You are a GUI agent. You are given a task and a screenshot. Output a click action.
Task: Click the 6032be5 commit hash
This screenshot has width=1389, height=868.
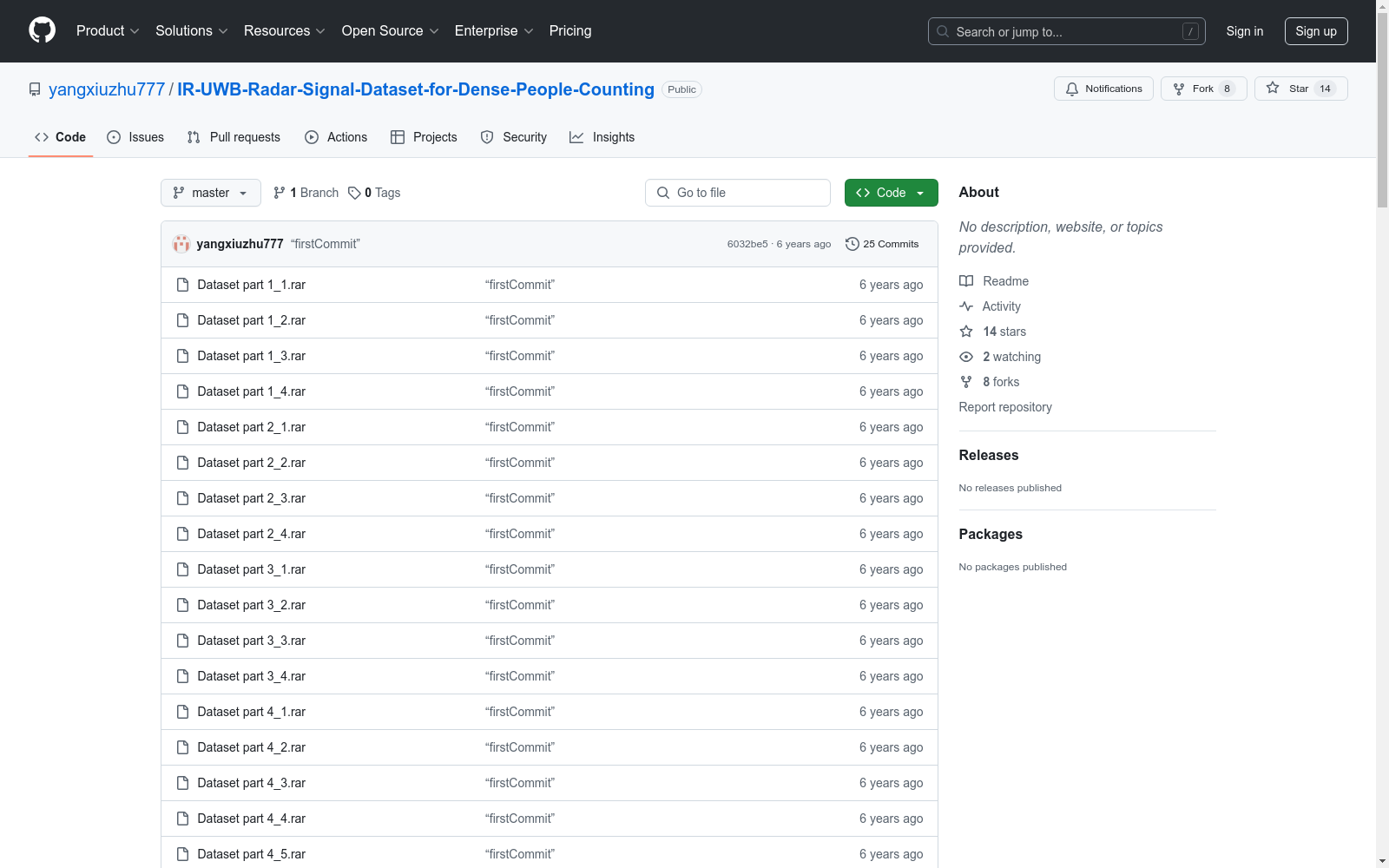point(747,244)
